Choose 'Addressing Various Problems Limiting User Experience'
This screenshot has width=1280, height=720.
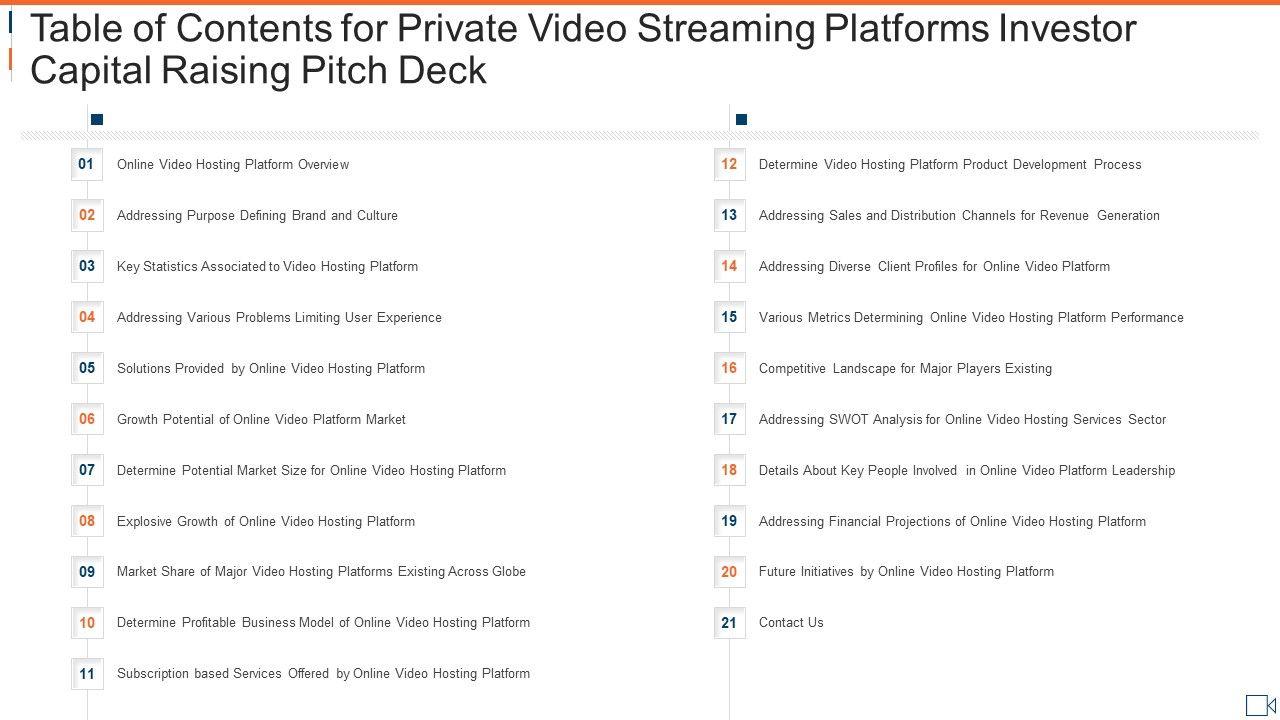(279, 317)
